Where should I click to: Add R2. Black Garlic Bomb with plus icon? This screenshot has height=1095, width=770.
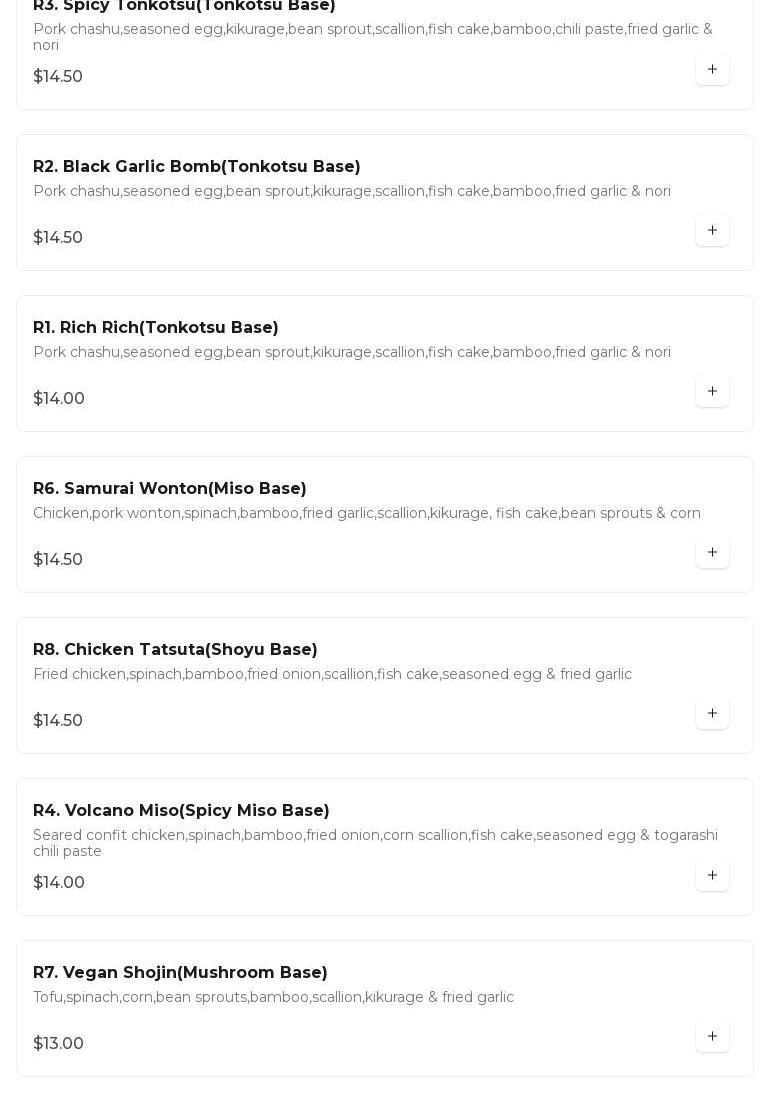coord(712,231)
